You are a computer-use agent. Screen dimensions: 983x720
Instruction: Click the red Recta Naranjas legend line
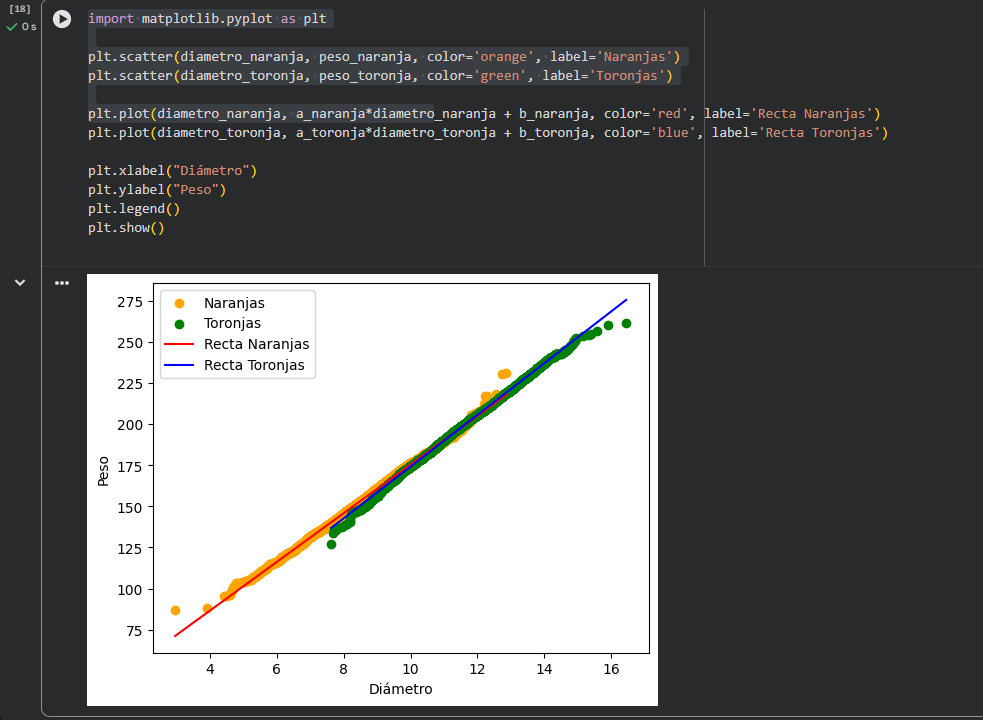click(x=179, y=344)
